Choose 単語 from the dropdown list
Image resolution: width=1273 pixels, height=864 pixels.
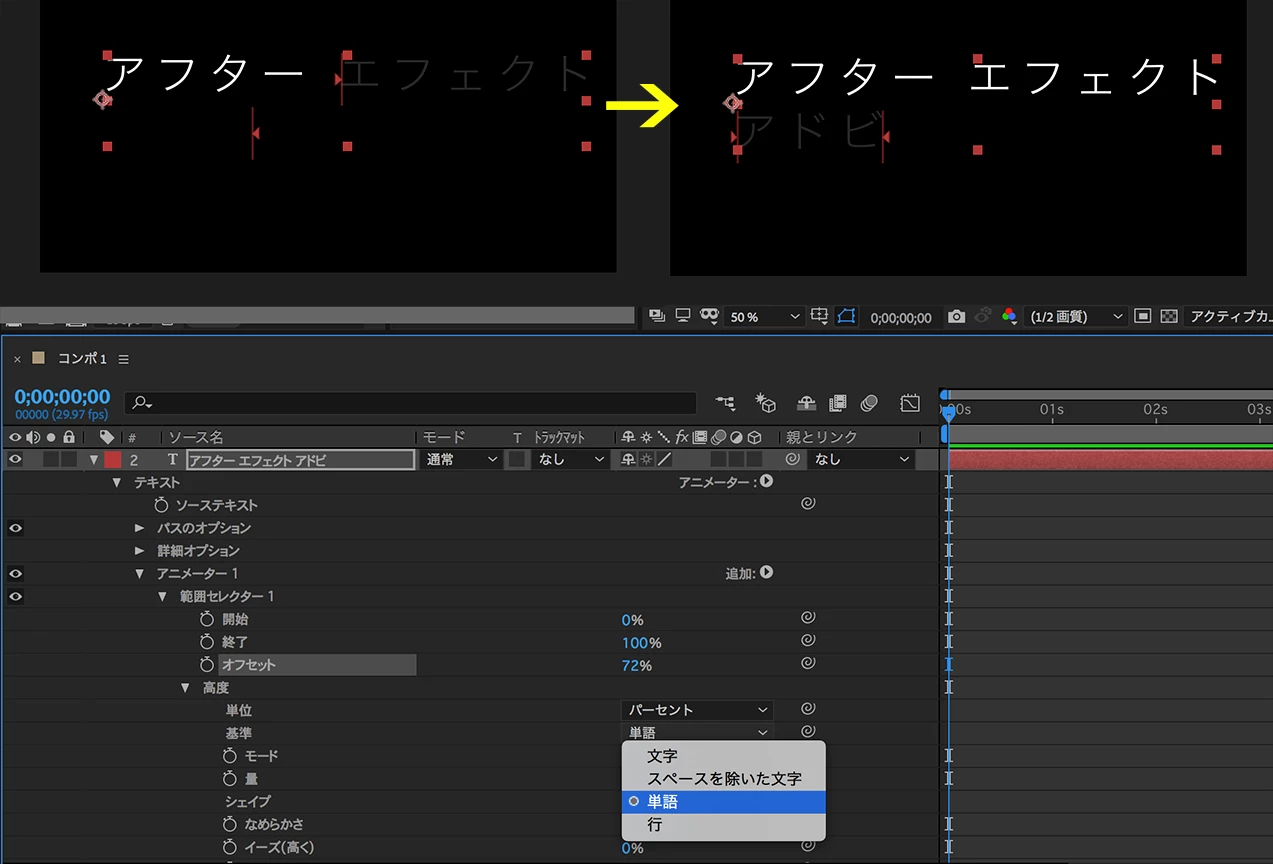point(723,802)
